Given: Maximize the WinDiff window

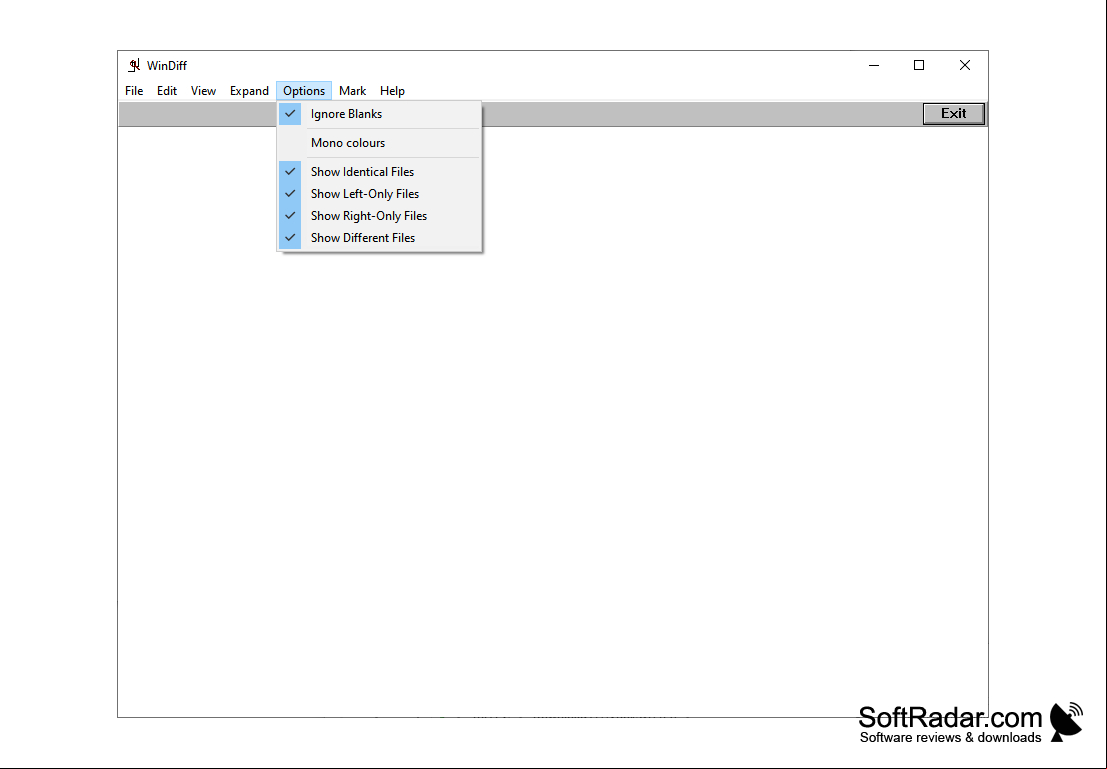Looking at the screenshot, I should pyautogui.click(x=918, y=65).
